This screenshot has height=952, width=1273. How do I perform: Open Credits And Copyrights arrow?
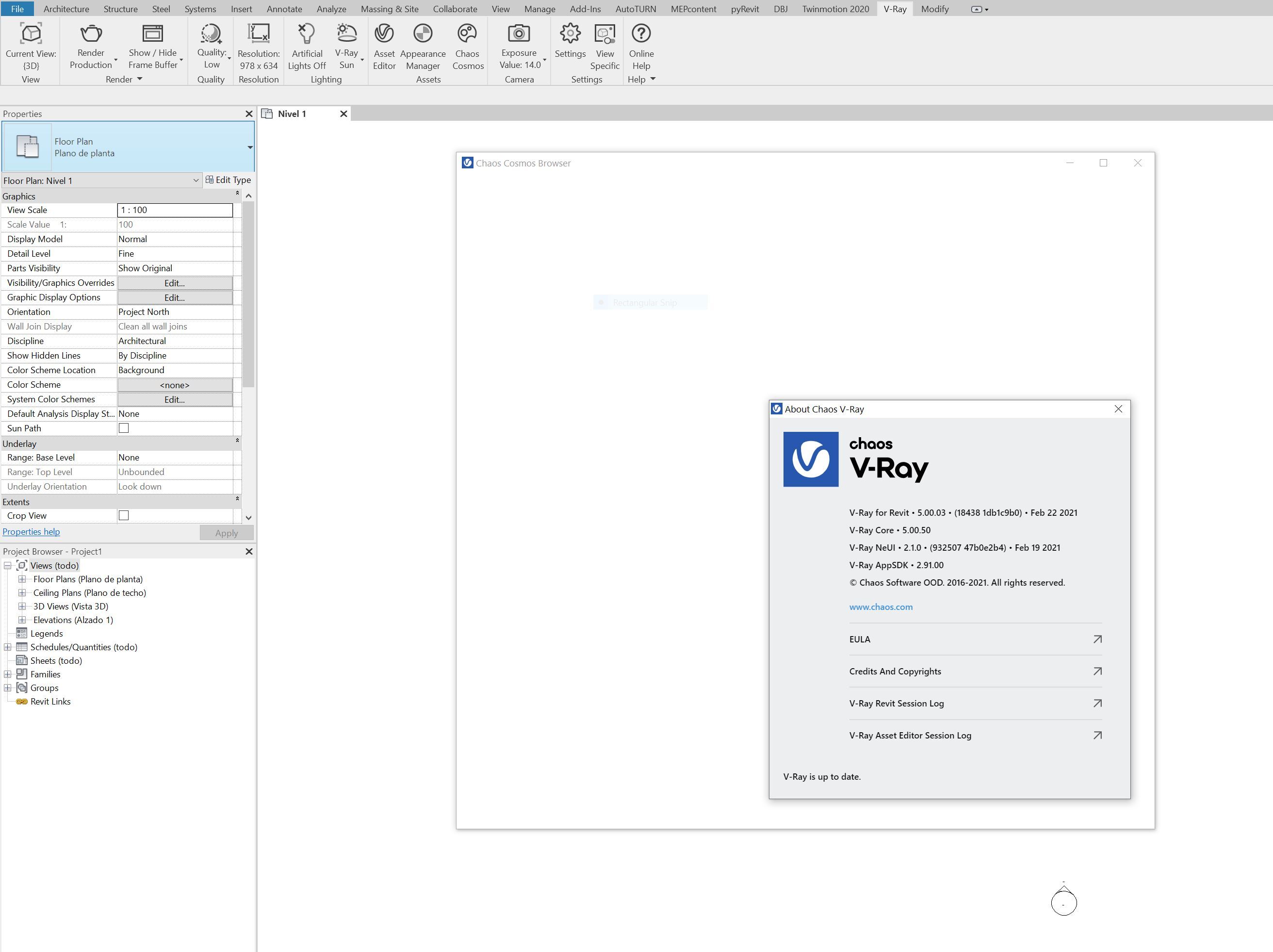coord(1097,672)
